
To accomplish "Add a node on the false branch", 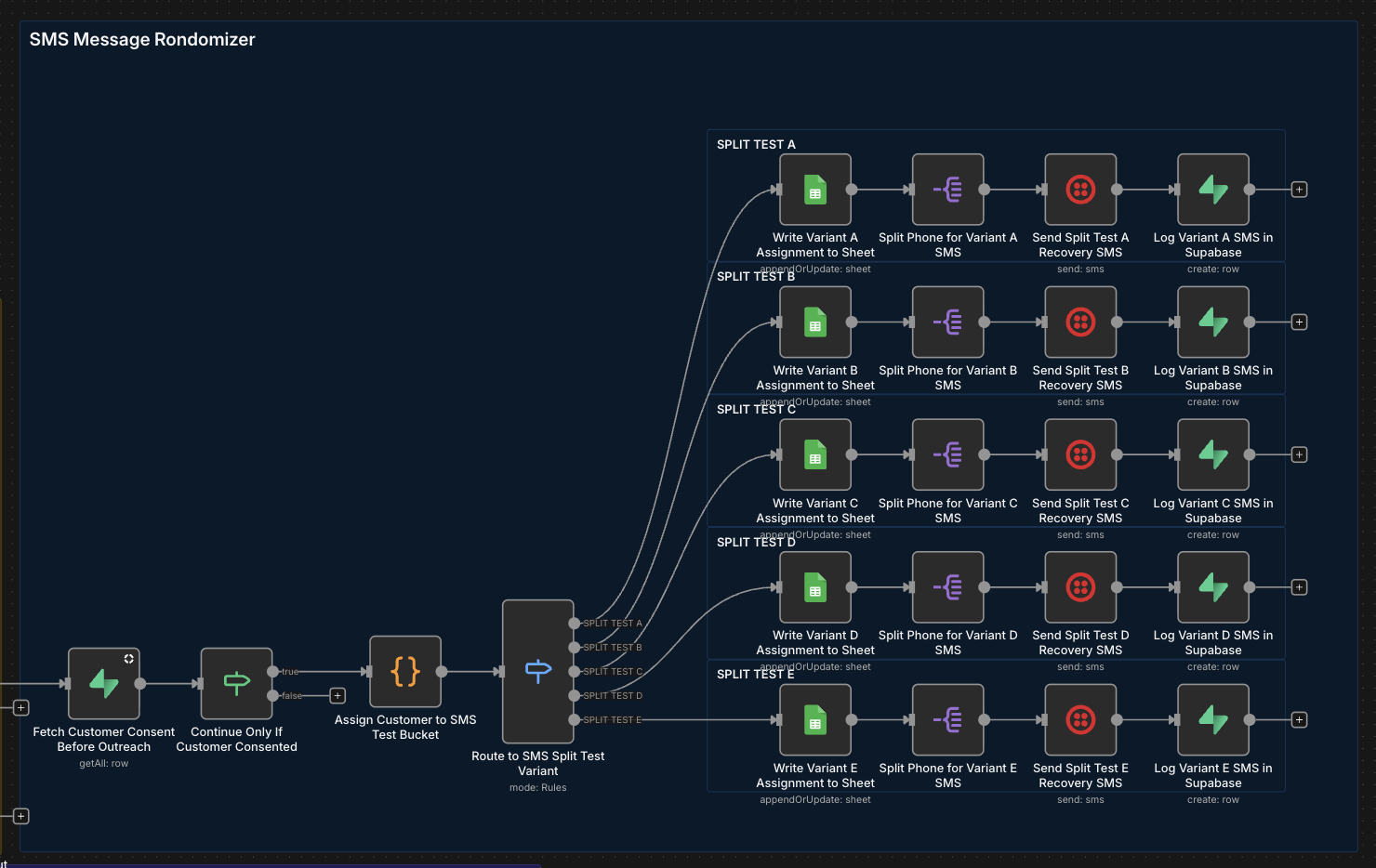I will [337, 696].
